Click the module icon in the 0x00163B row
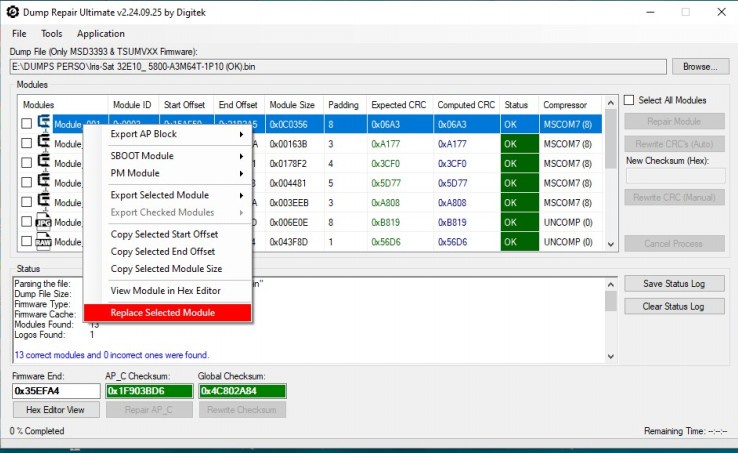 point(44,142)
